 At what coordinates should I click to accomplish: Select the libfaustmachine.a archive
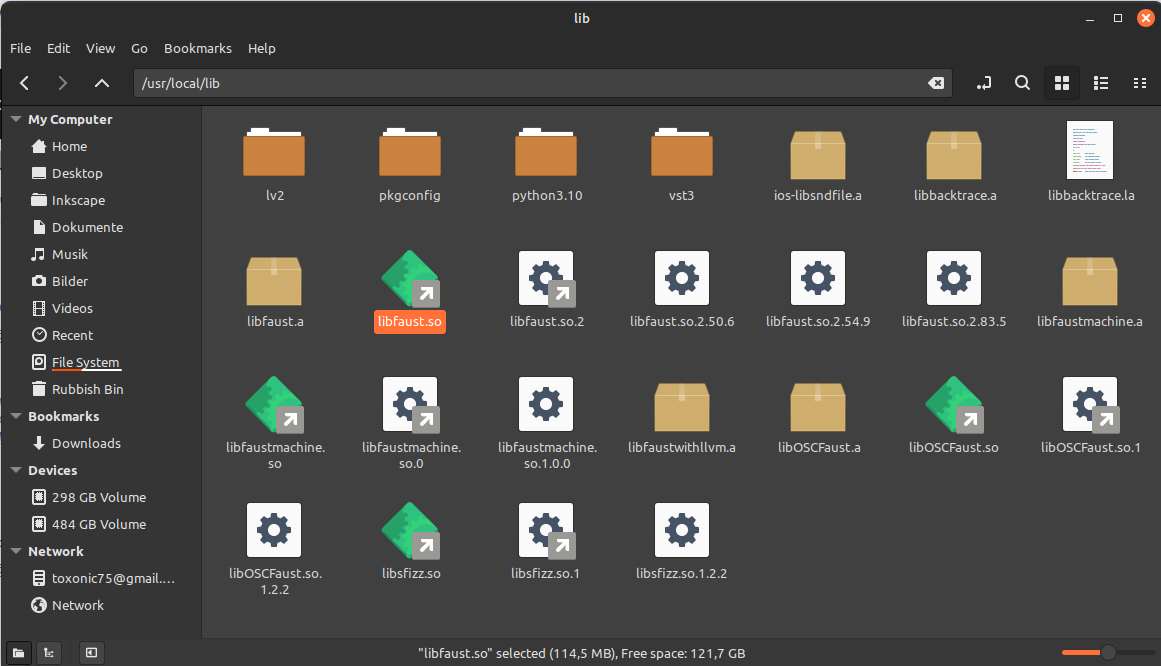pos(1090,280)
